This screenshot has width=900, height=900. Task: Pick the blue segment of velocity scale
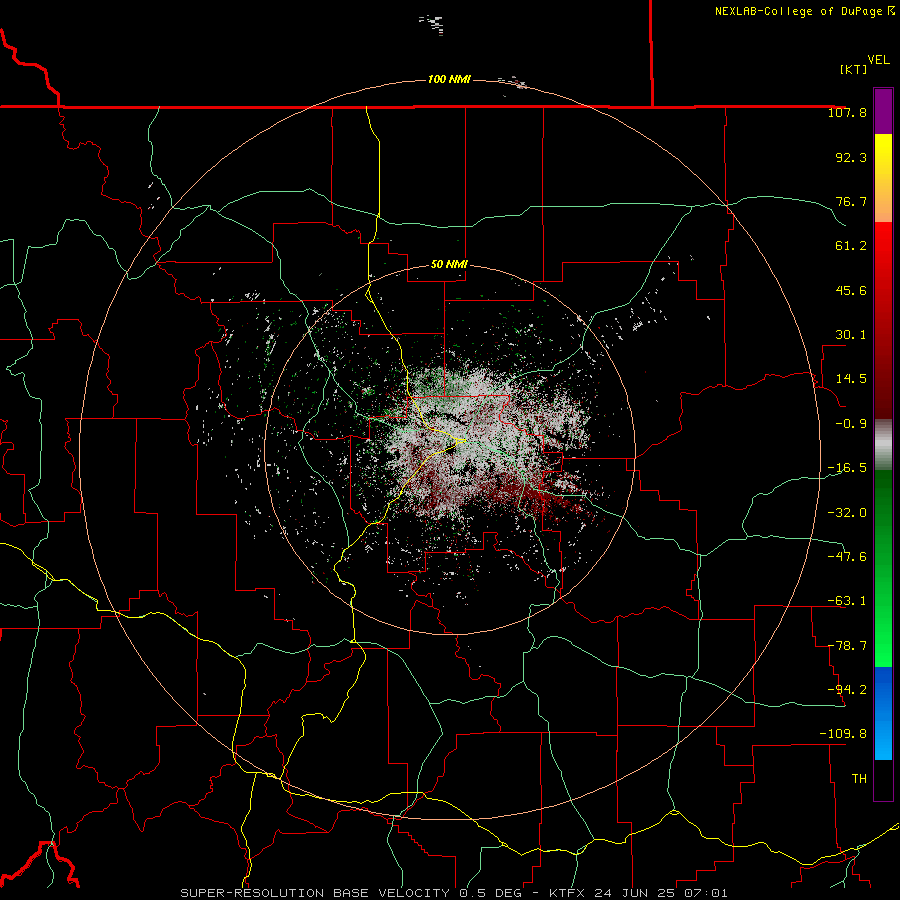883,713
